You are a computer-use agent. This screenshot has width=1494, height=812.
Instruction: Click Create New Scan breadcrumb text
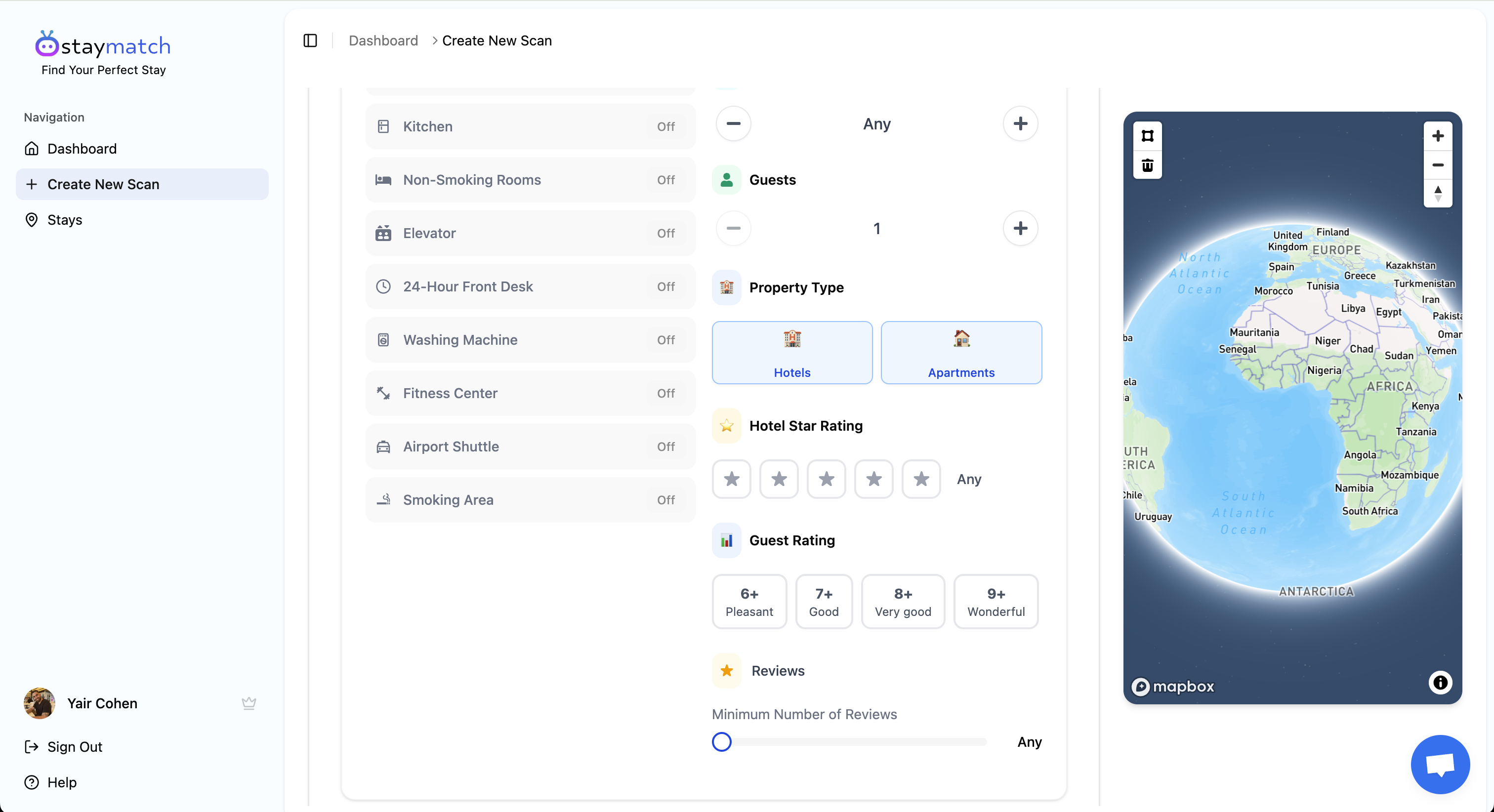pos(497,41)
